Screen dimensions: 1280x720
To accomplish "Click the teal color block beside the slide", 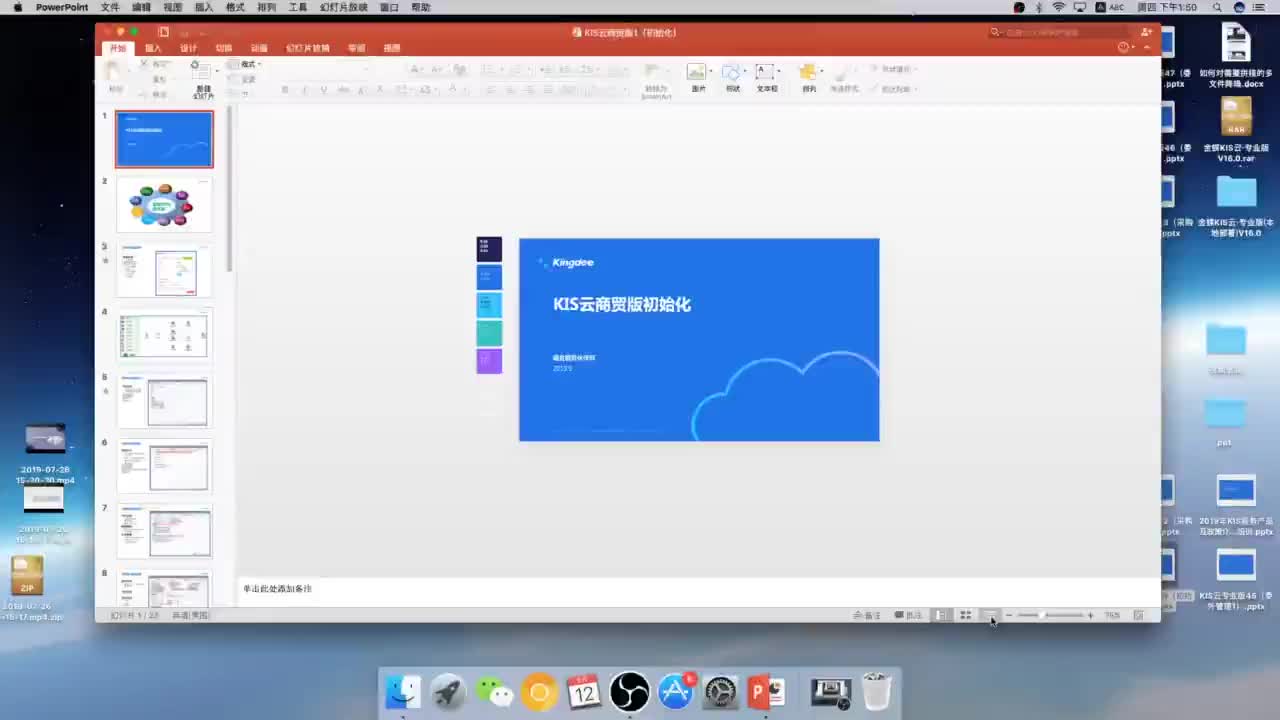I will [489, 333].
